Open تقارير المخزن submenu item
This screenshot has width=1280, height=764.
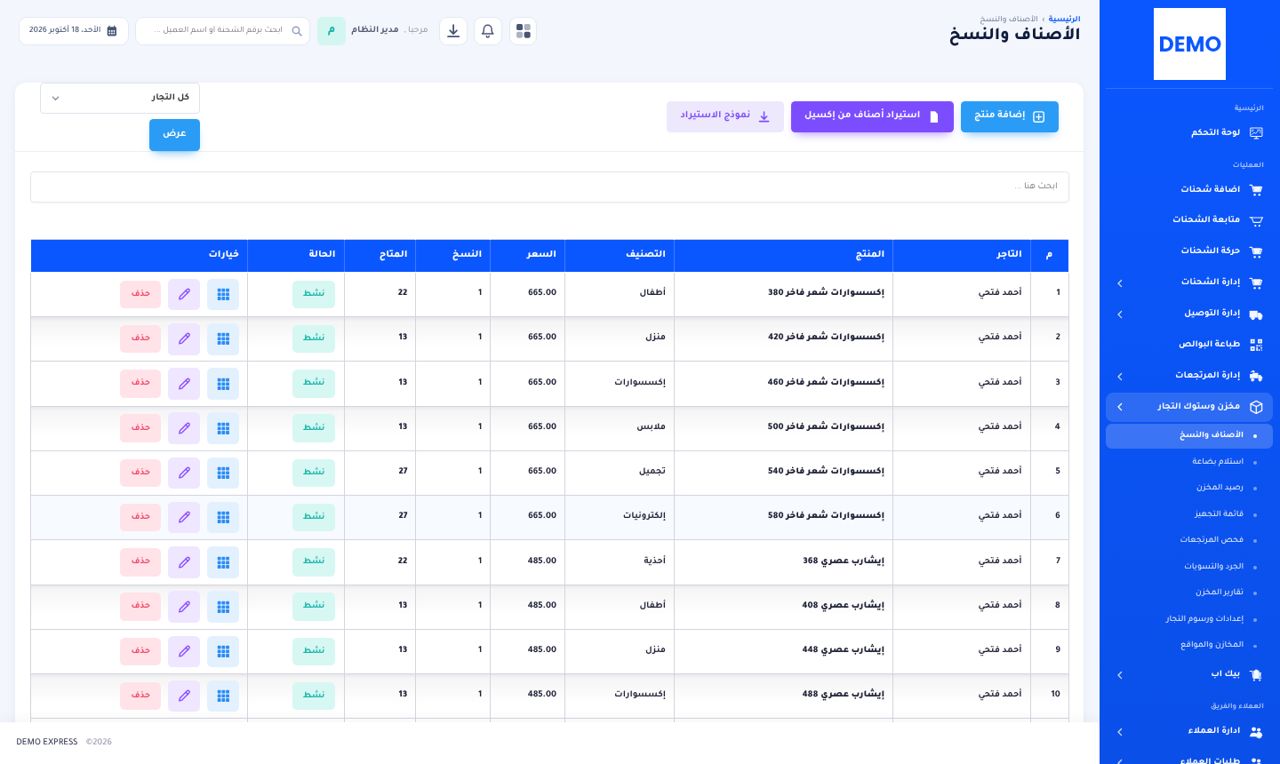1219,593
